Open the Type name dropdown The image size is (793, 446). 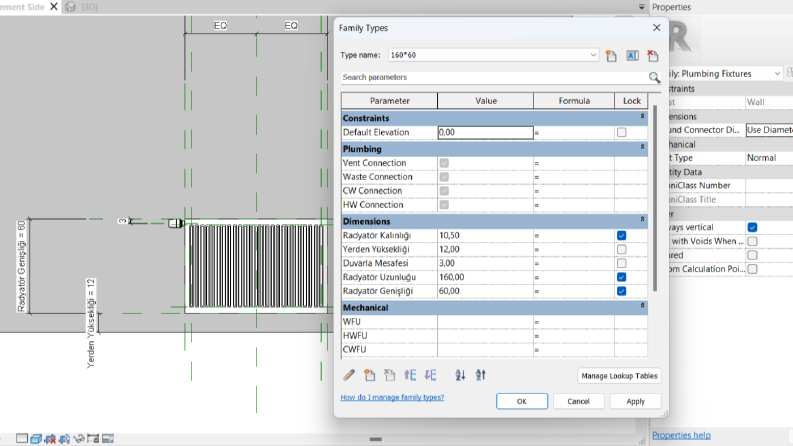593,55
